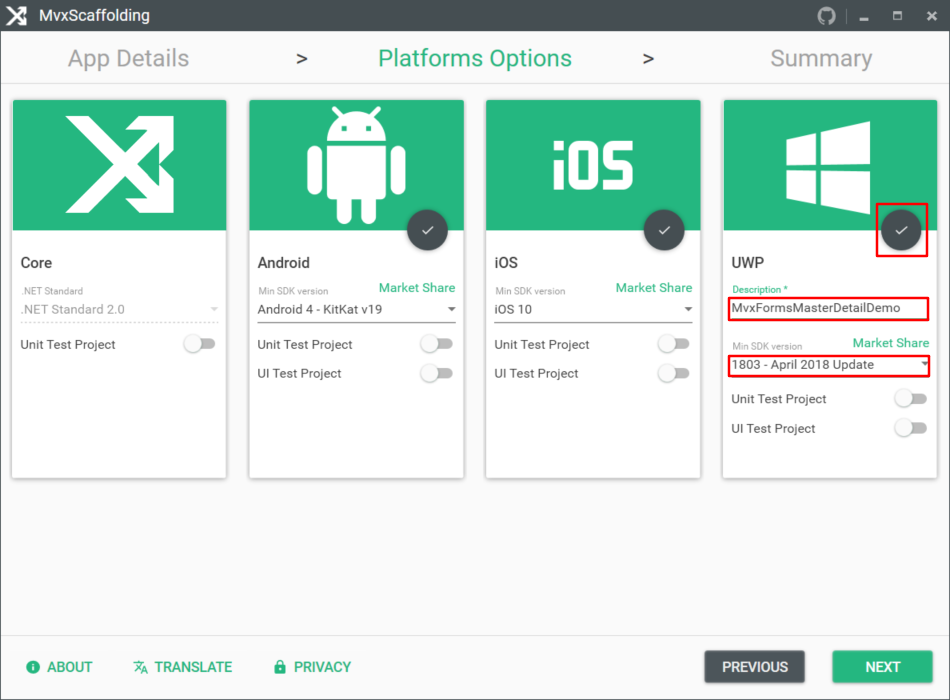Image resolution: width=950 pixels, height=700 pixels.
Task: Enable Android UI Test Project switch
Action: coord(437,373)
